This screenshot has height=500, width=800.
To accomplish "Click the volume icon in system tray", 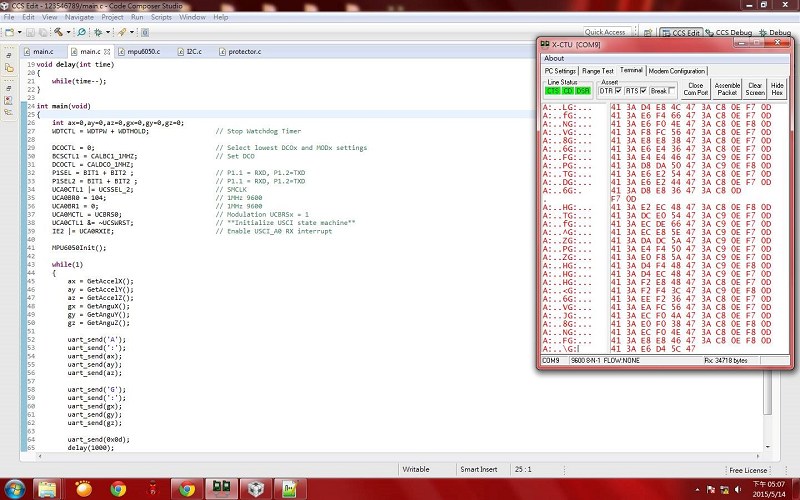I will tap(737, 490).
